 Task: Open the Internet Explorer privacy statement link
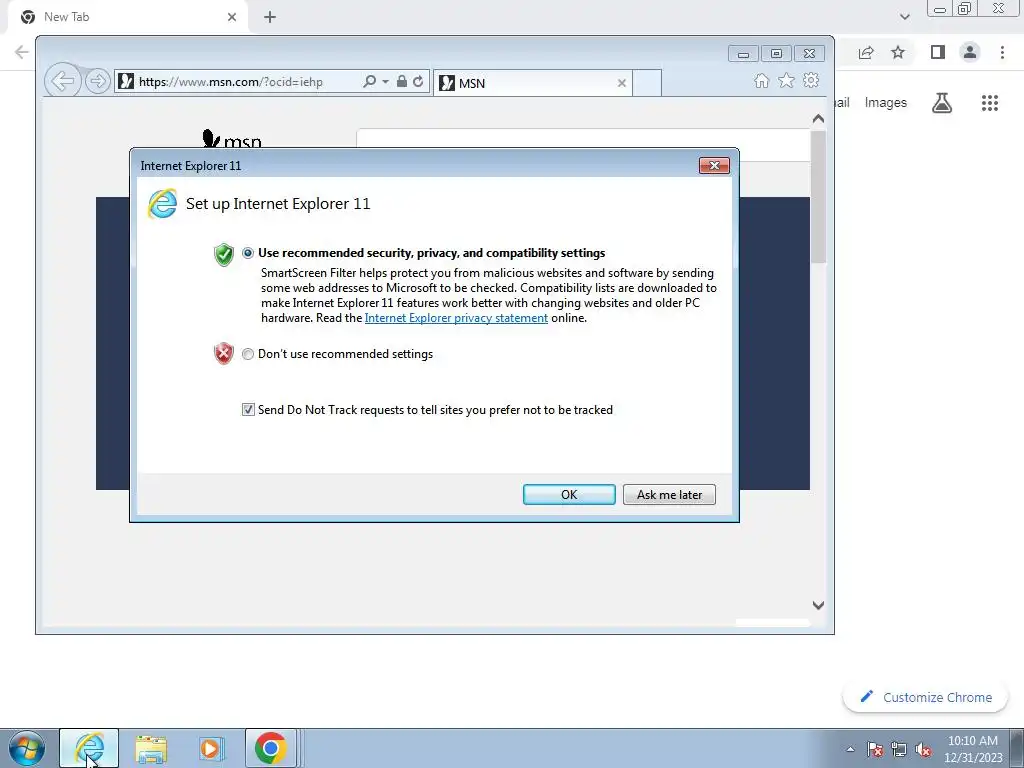[456, 318]
